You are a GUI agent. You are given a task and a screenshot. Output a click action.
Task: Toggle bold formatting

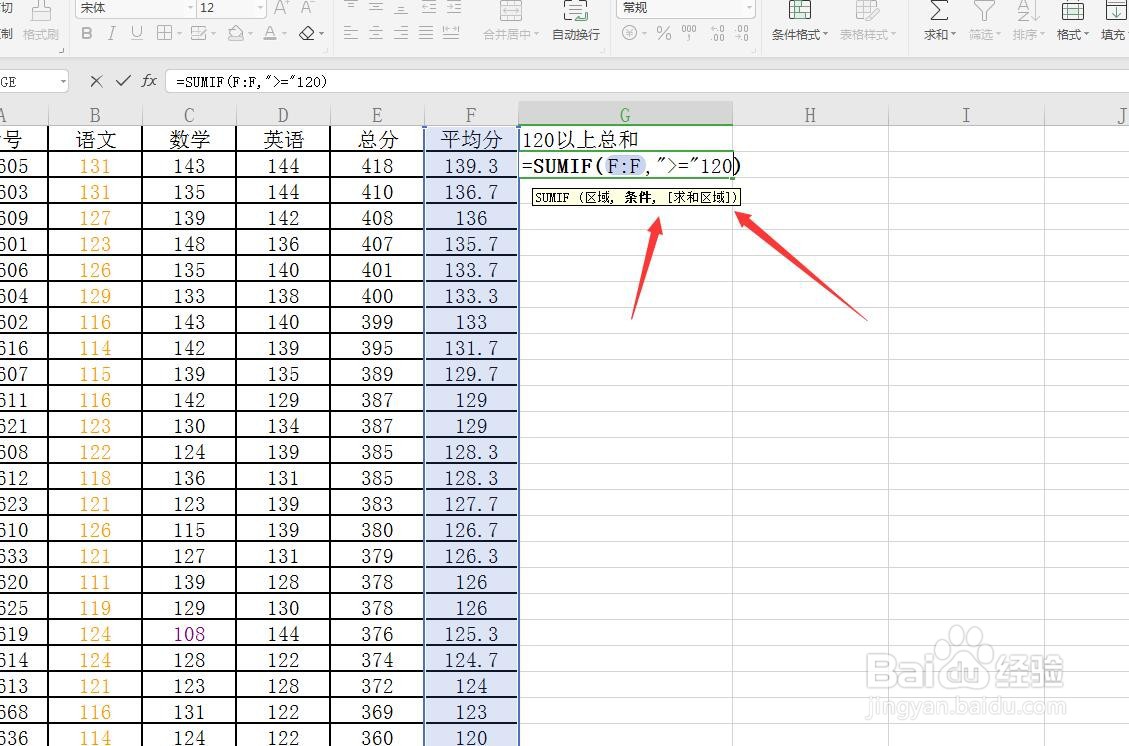(87, 33)
